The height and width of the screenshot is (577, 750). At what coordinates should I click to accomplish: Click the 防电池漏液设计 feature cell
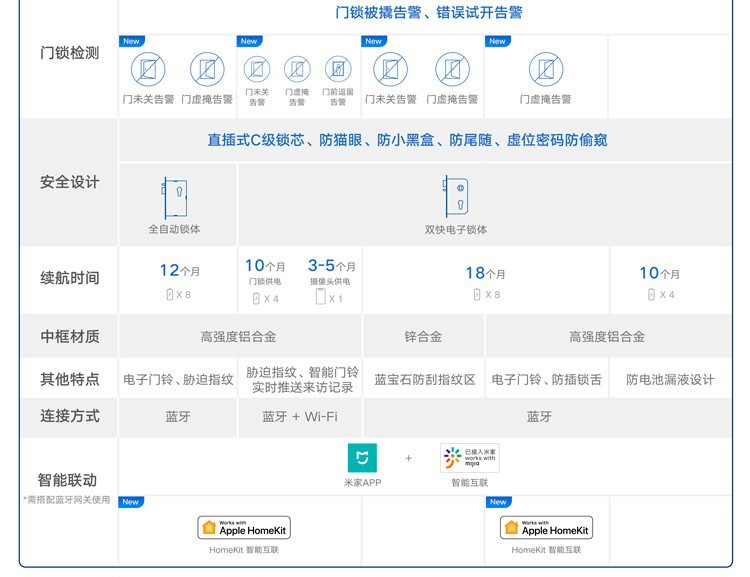click(670, 379)
